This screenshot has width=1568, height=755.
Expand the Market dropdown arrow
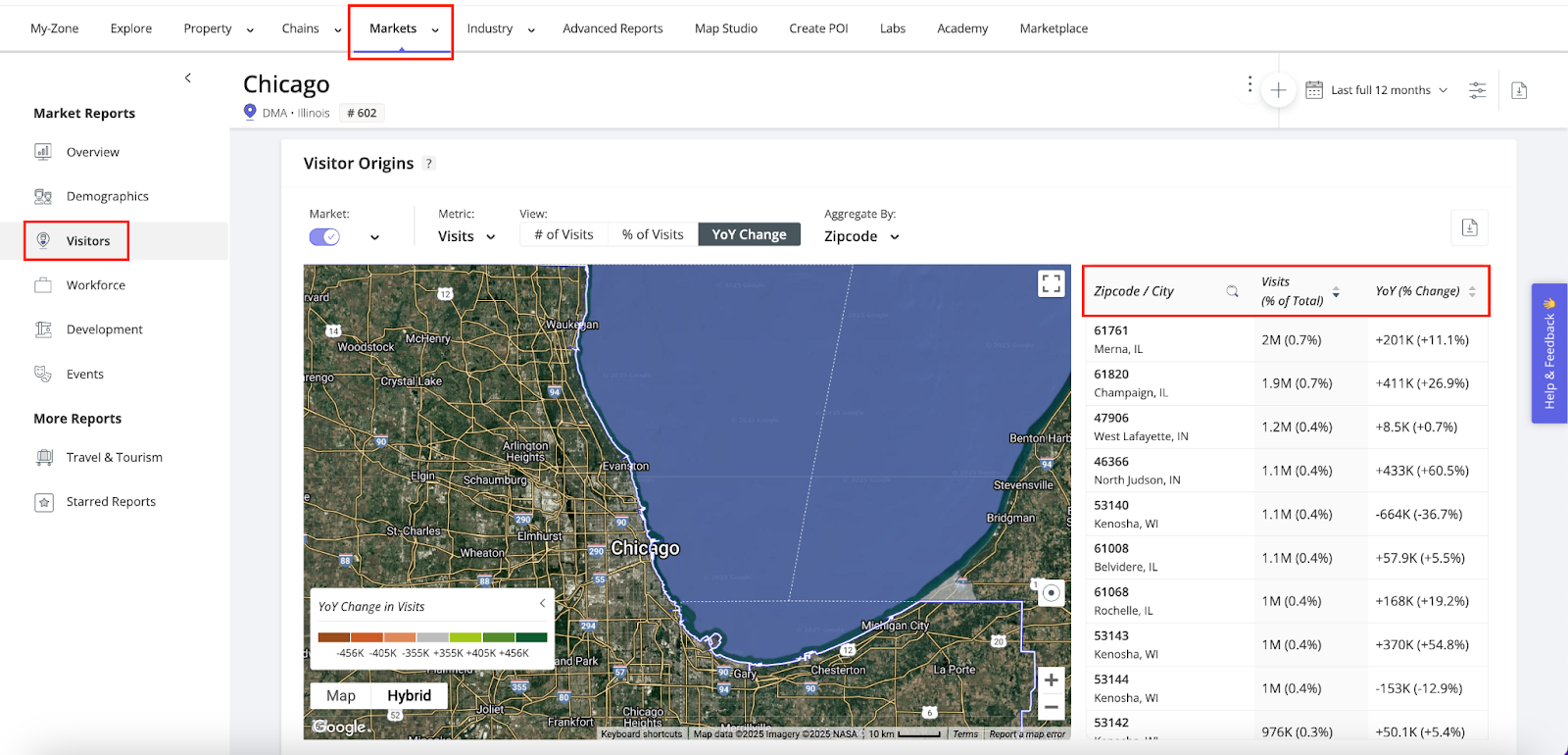tap(374, 237)
